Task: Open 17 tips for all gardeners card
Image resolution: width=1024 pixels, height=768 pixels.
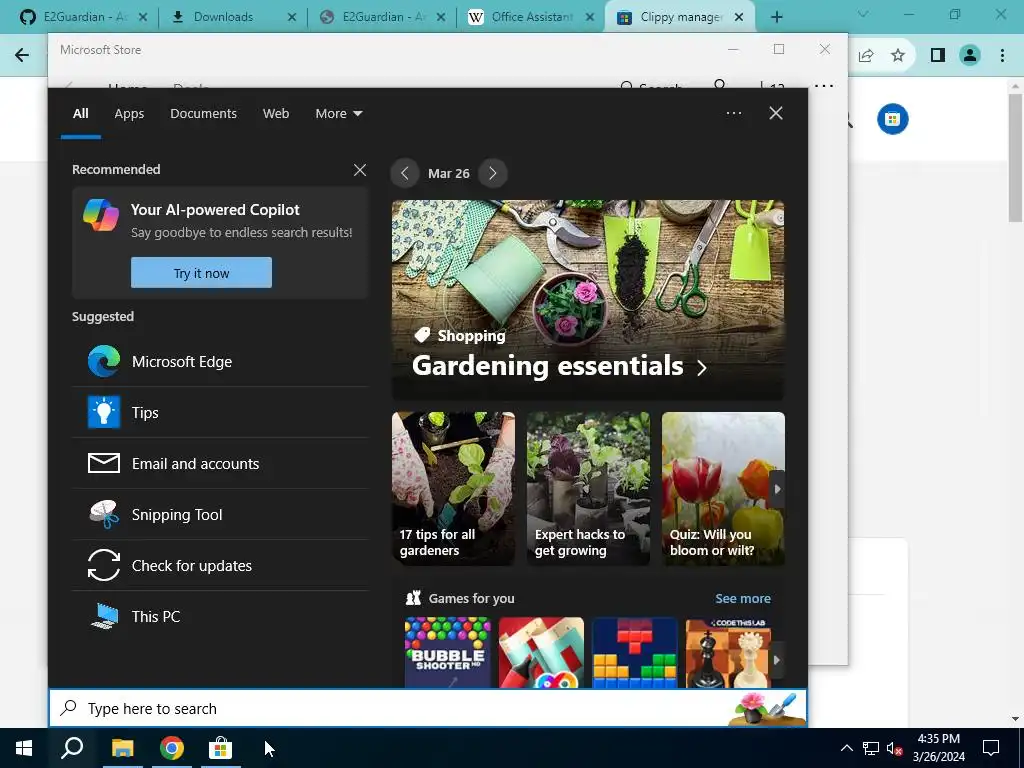Action: pyautogui.click(x=453, y=488)
